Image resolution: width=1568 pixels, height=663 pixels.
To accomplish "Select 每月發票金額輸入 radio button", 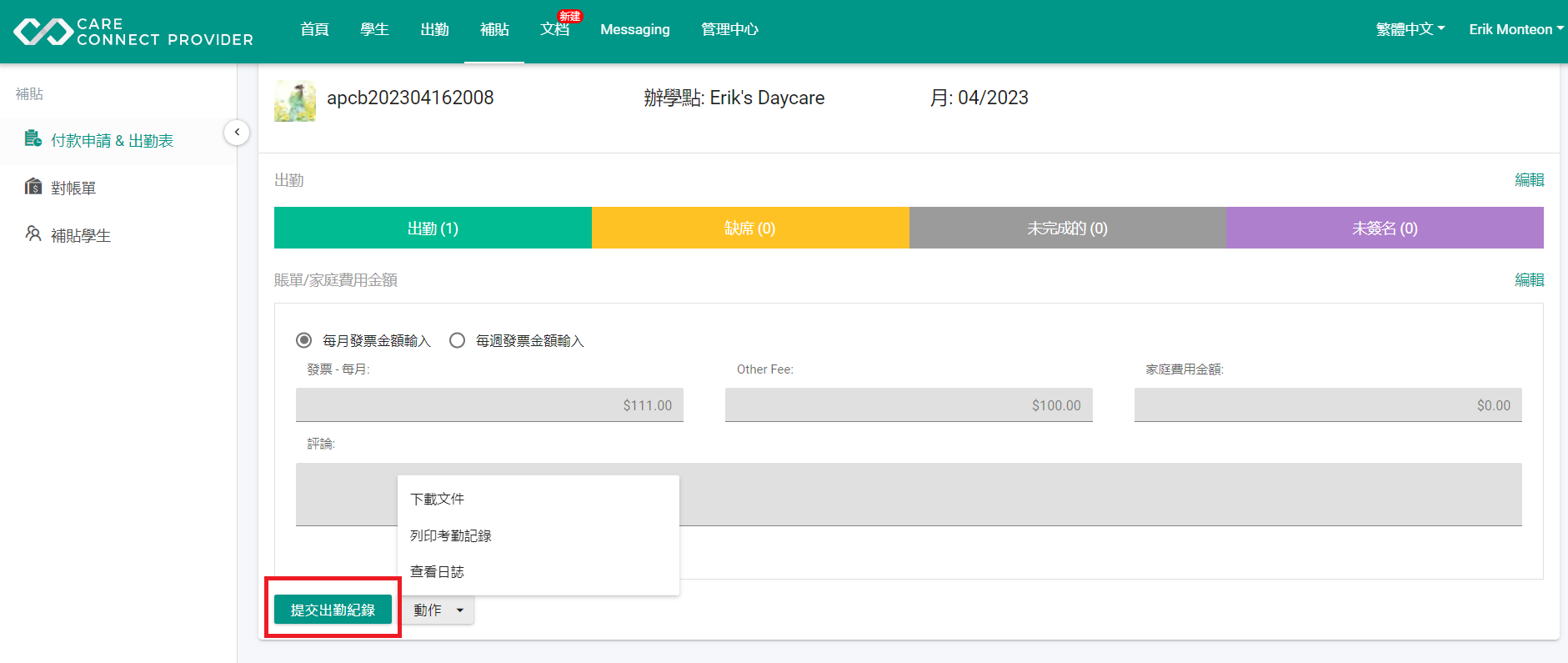I will (304, 340).
